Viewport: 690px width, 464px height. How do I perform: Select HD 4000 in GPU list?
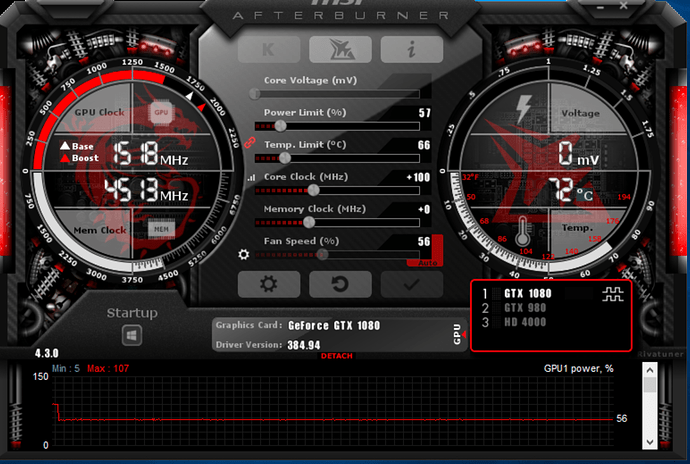(x=525, y=322)
